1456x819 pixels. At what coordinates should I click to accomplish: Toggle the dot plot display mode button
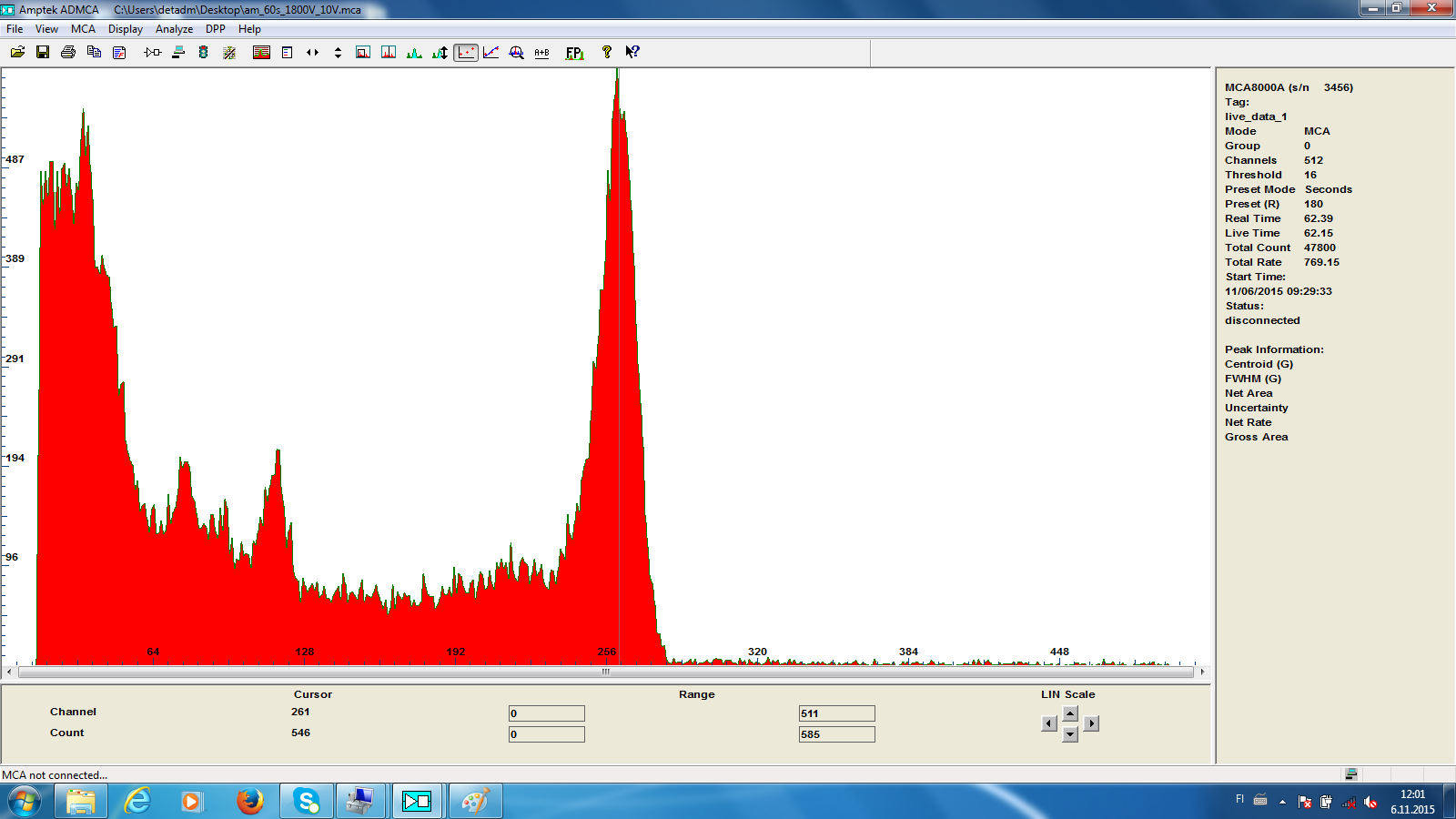466,53
